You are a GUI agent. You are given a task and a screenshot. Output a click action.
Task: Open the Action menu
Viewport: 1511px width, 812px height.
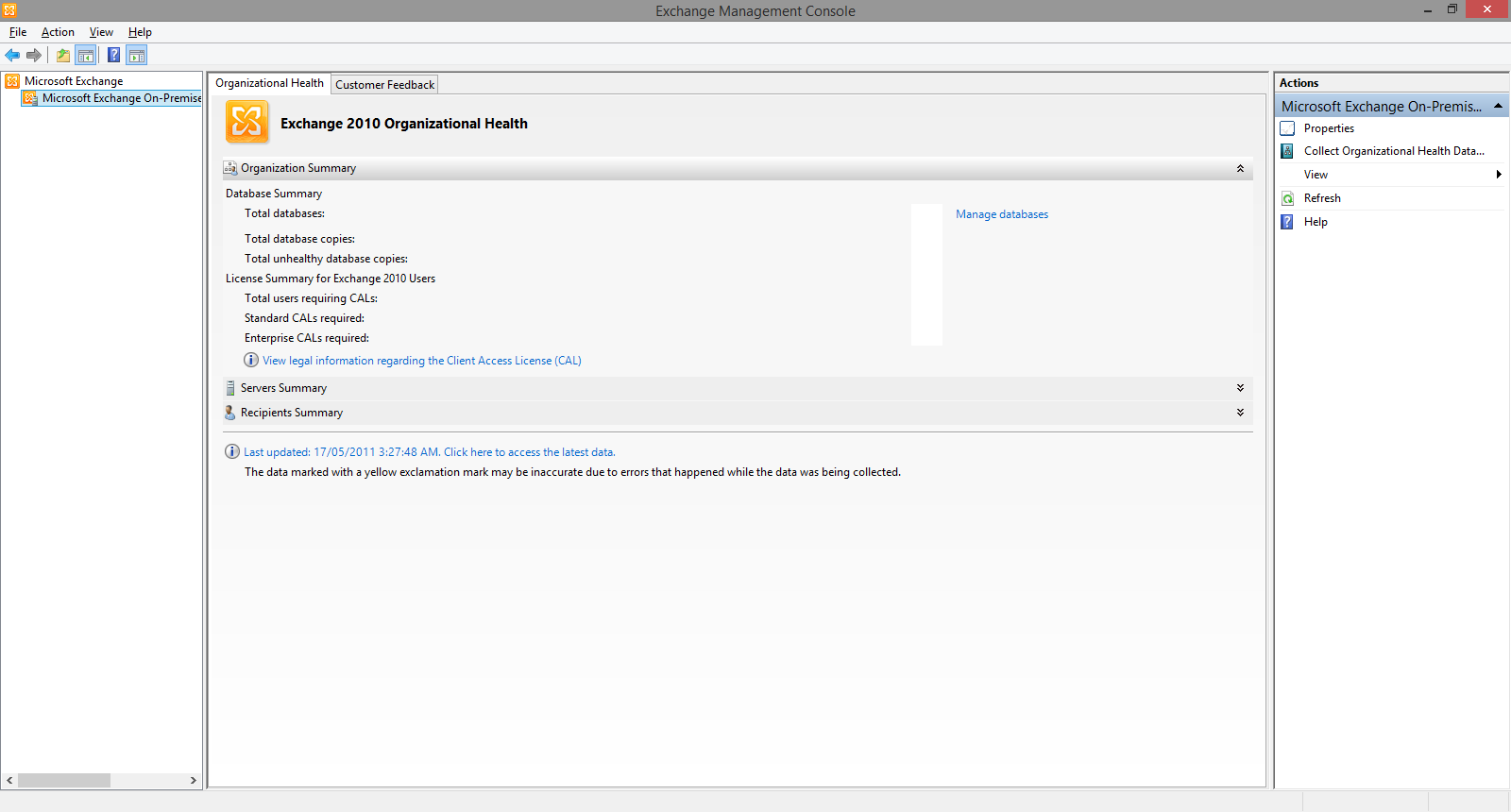click(x=58, y=32)
